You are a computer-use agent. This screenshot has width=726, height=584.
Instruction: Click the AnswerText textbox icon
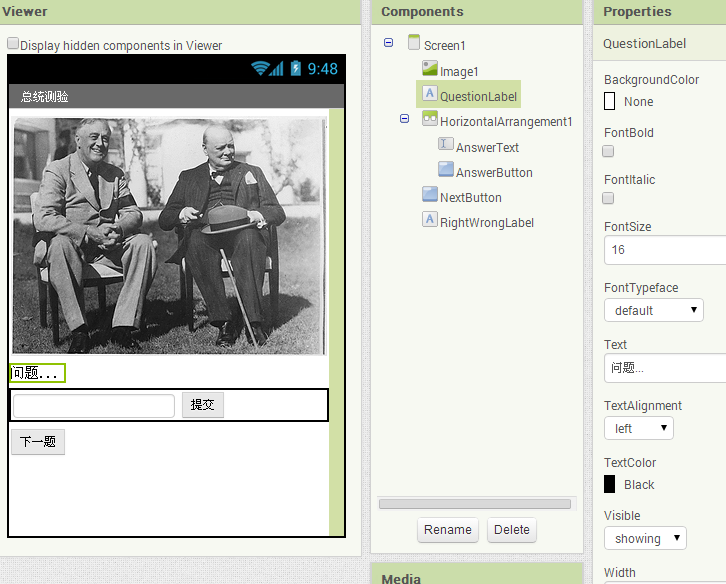click(x=446, y=145)
